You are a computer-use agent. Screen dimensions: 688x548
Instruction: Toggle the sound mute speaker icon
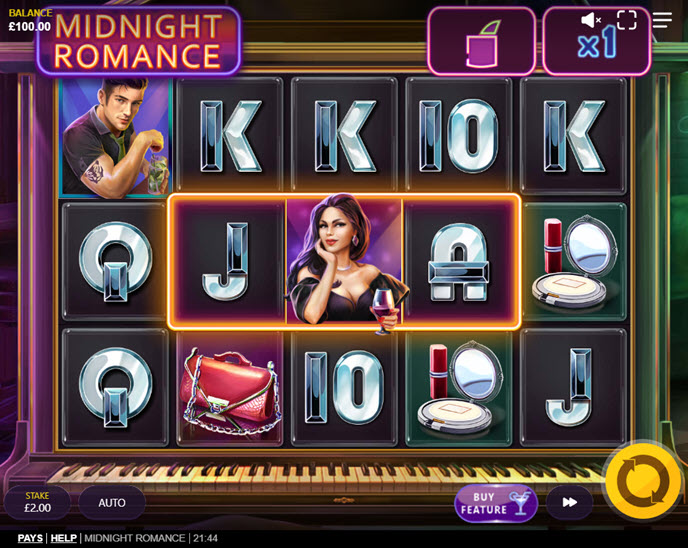pyautogui.click(x=591, y=20)
